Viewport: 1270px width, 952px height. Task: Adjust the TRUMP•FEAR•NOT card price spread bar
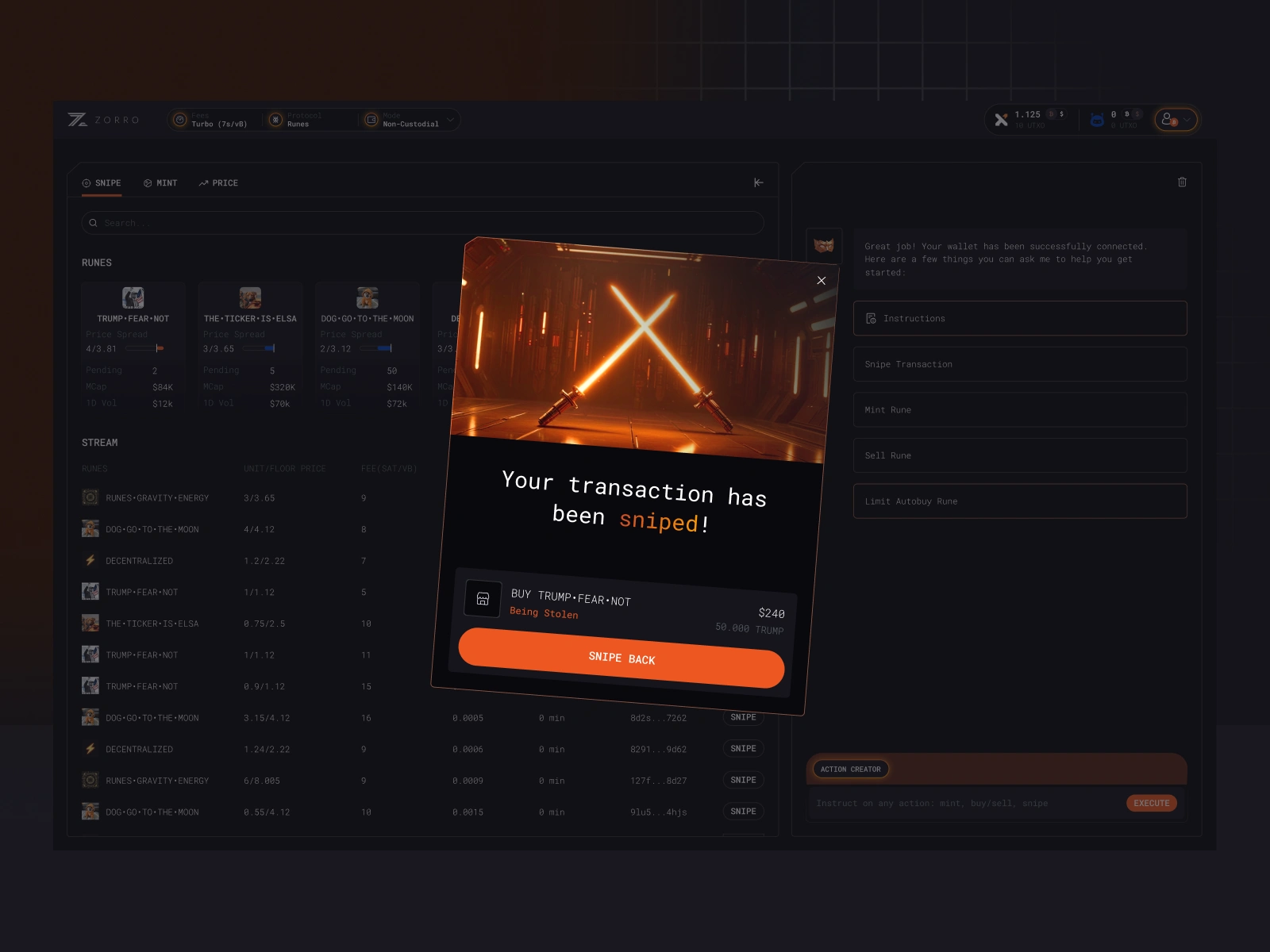tap(144, 348)
